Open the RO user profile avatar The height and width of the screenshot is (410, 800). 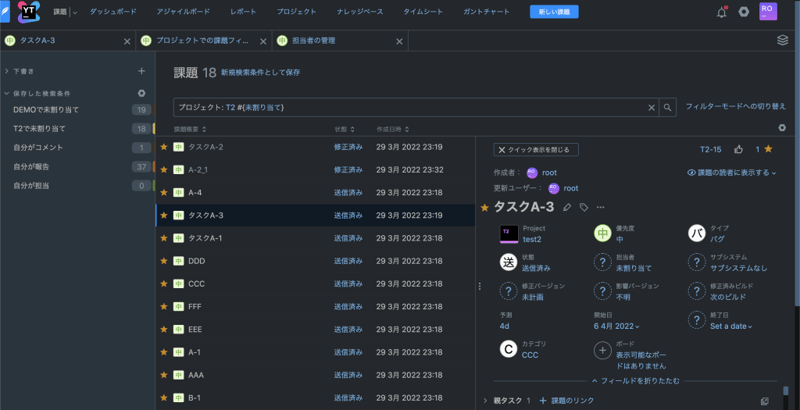point(768,11)
